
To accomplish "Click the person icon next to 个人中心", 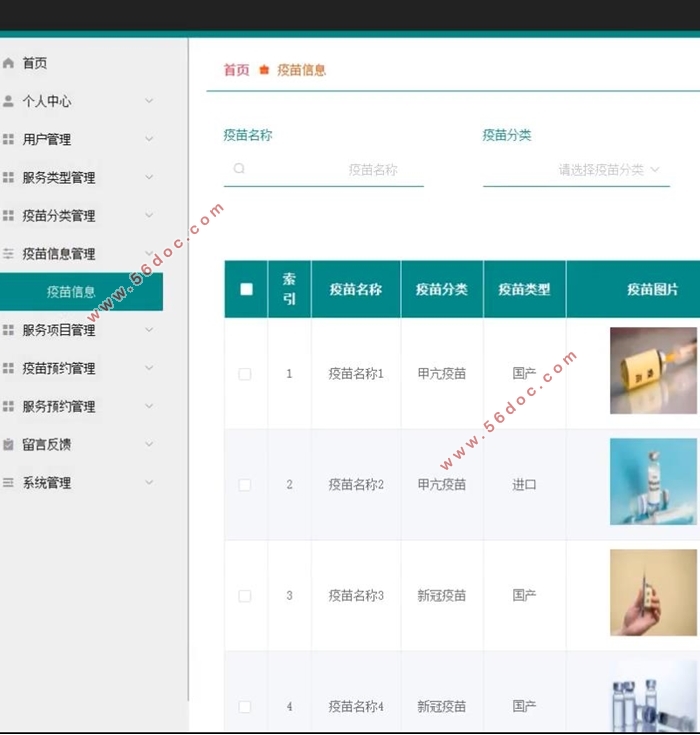I will pos(9,101).
